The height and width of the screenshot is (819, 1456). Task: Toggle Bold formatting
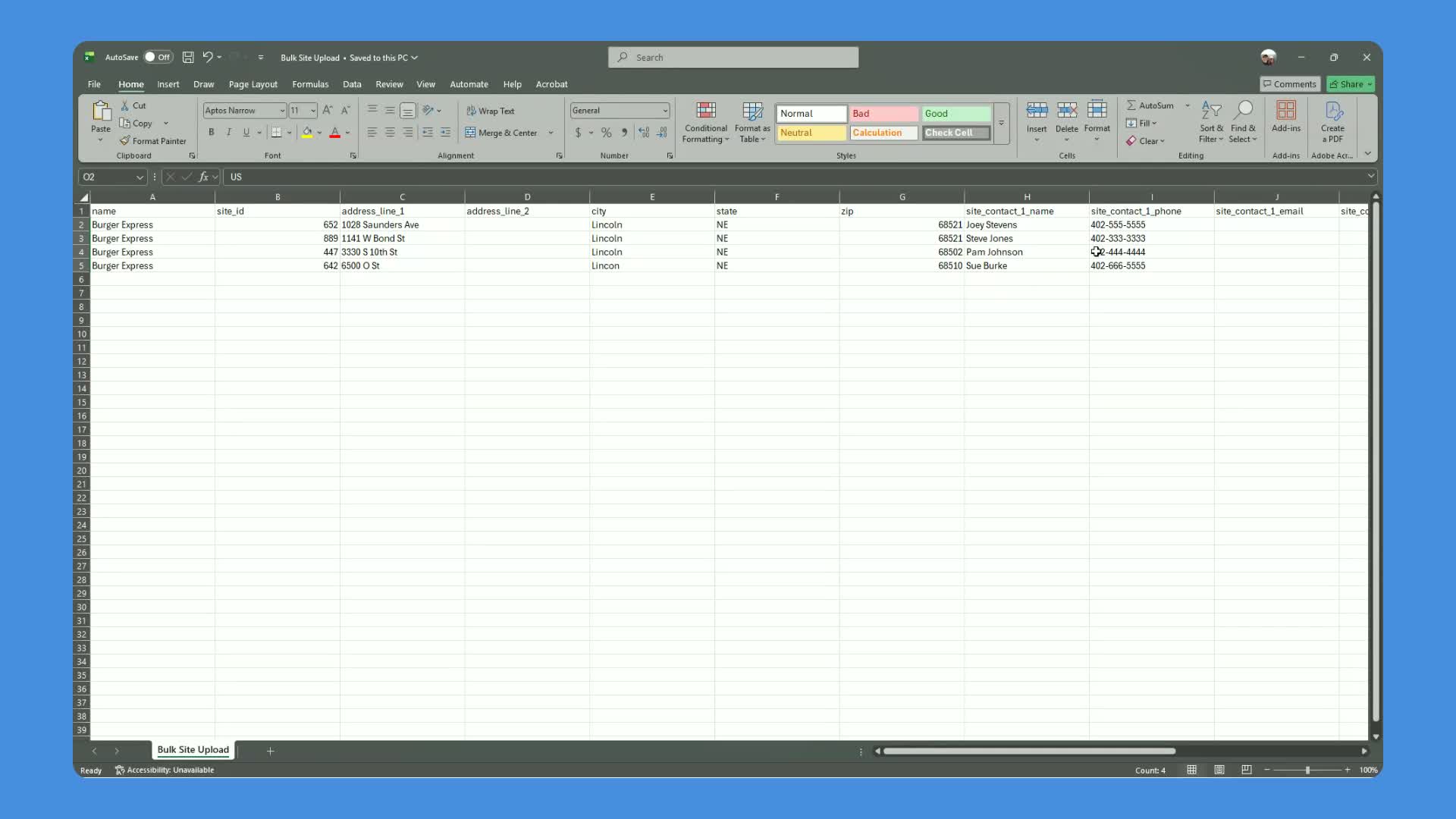(212, 133)
